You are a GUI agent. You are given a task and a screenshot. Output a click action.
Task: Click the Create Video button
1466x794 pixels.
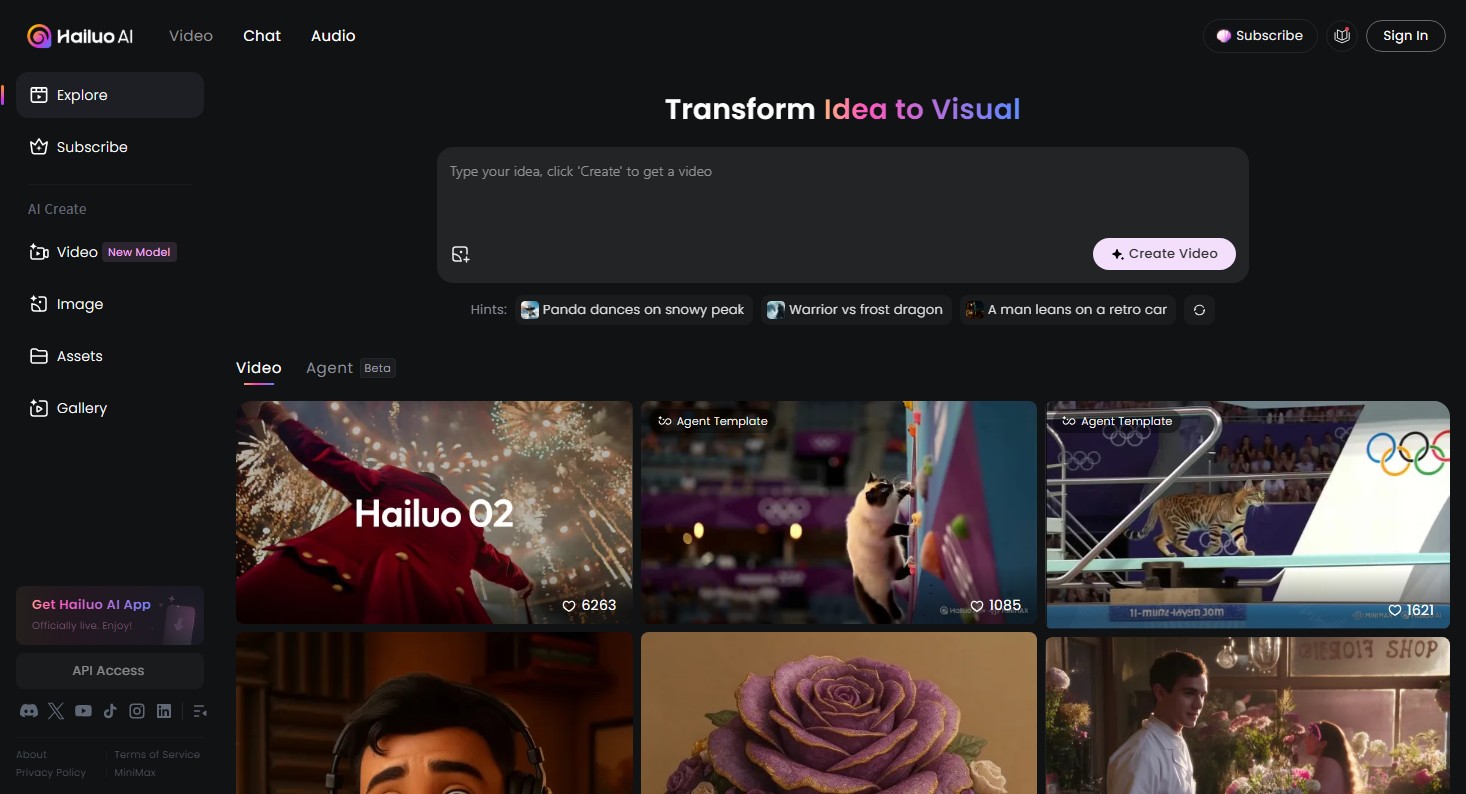click(x=1164, y=254)
